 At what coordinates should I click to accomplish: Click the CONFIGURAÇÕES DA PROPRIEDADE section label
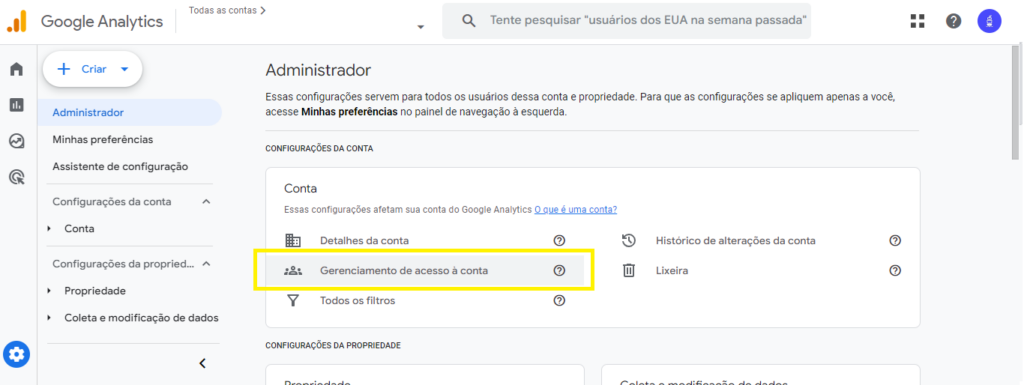333,345
